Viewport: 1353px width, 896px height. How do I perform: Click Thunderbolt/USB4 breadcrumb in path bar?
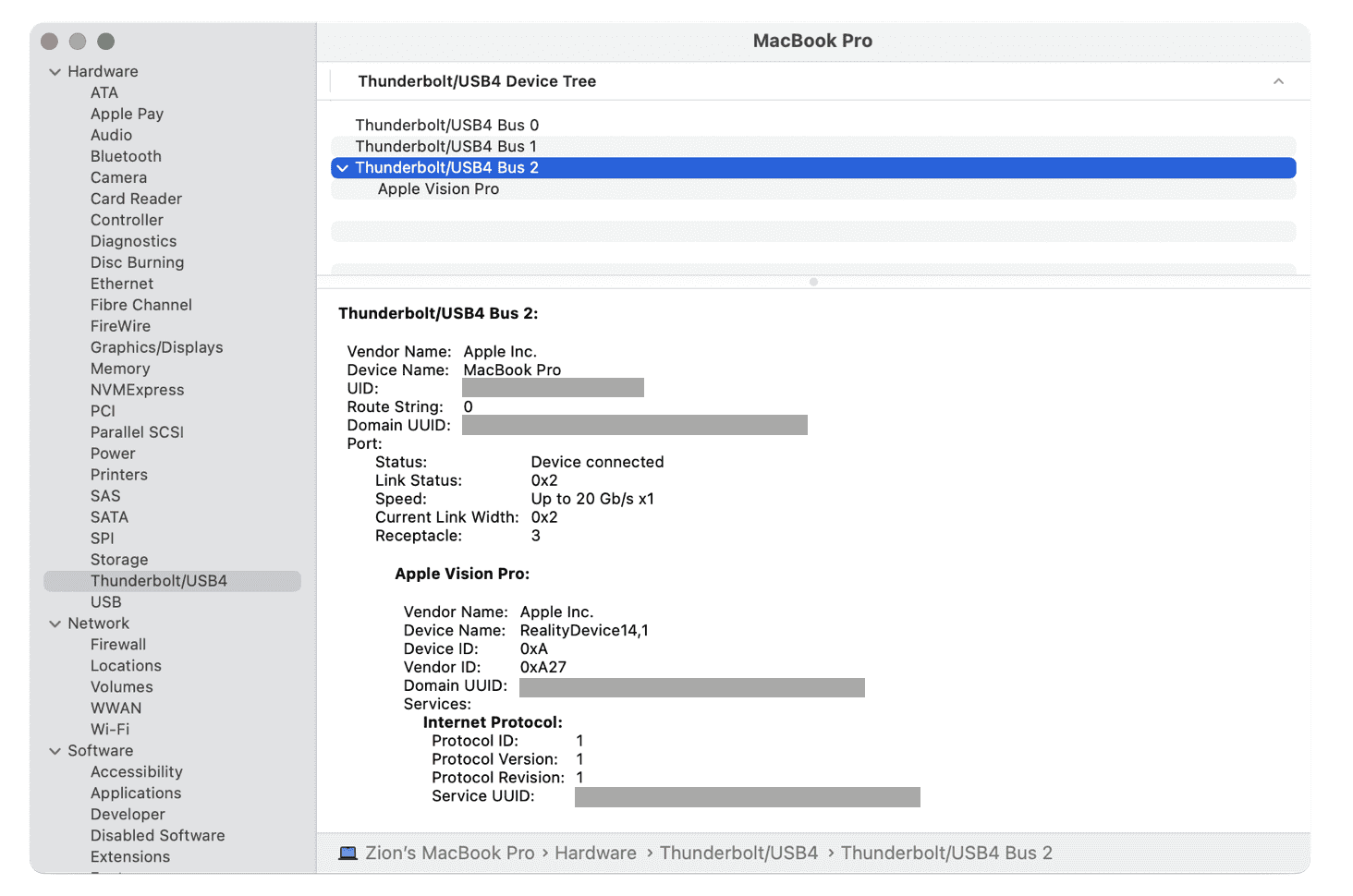tap(738, 854)
